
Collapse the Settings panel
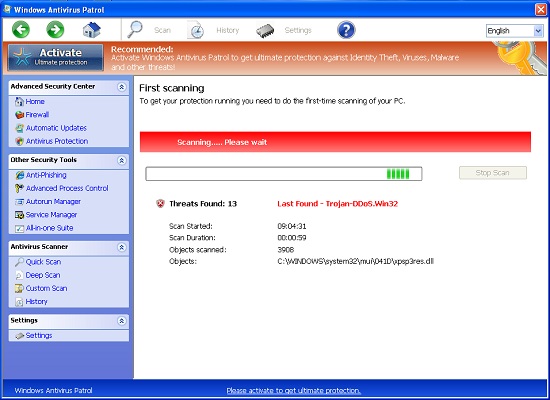point(121,321)
